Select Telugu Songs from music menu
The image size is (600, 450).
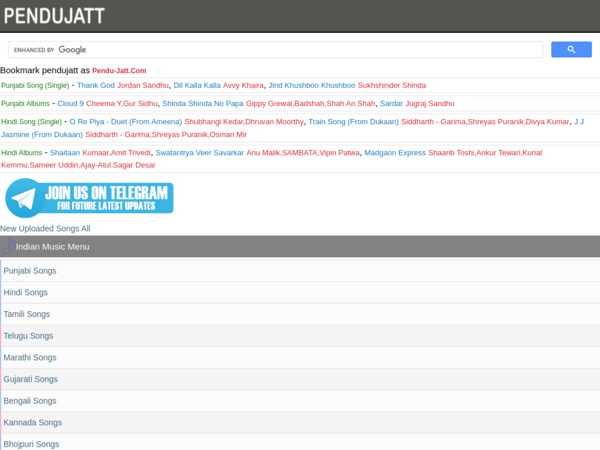(300, 336)
